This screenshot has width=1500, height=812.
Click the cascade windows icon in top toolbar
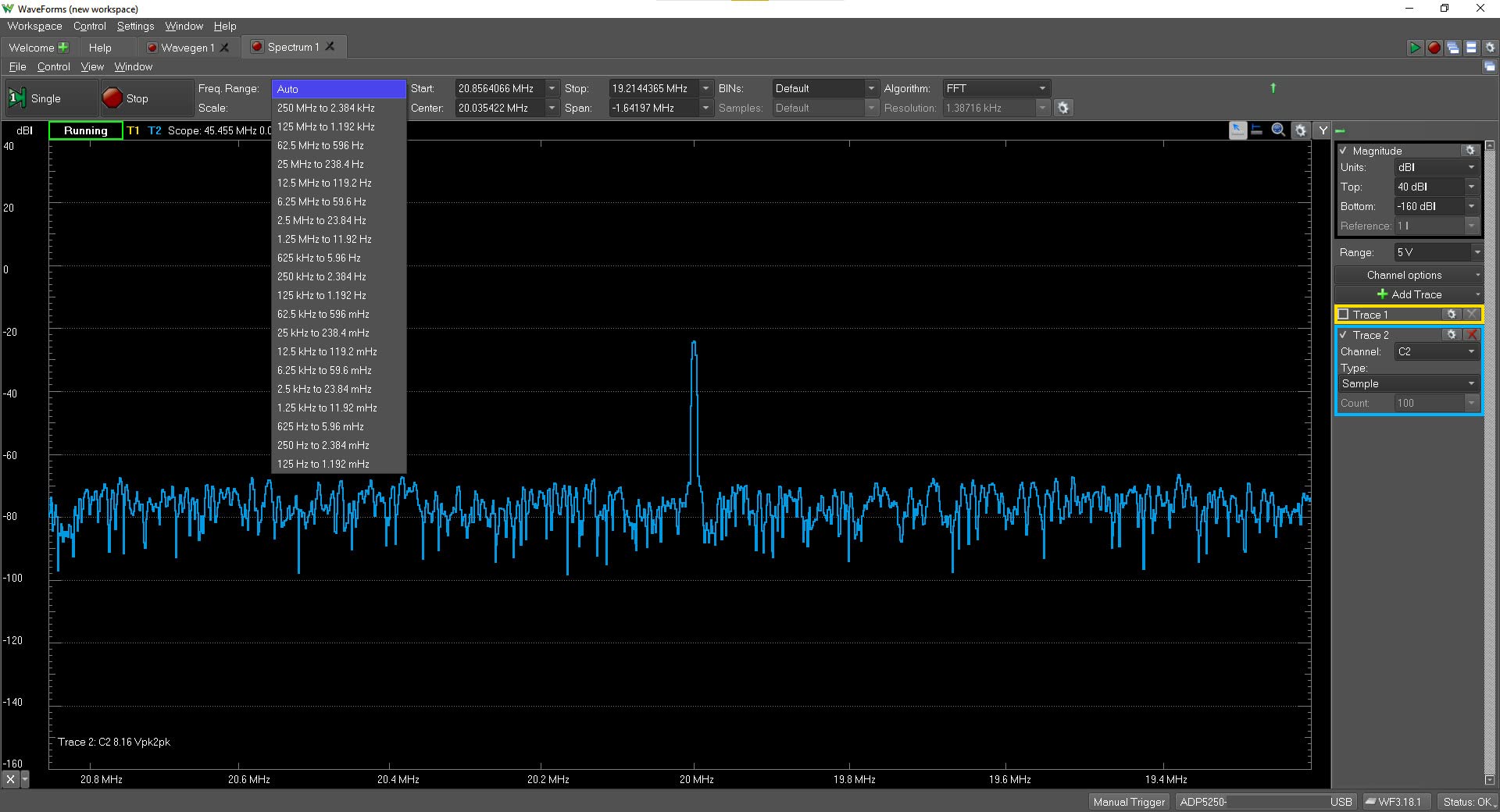point(1452,48)
